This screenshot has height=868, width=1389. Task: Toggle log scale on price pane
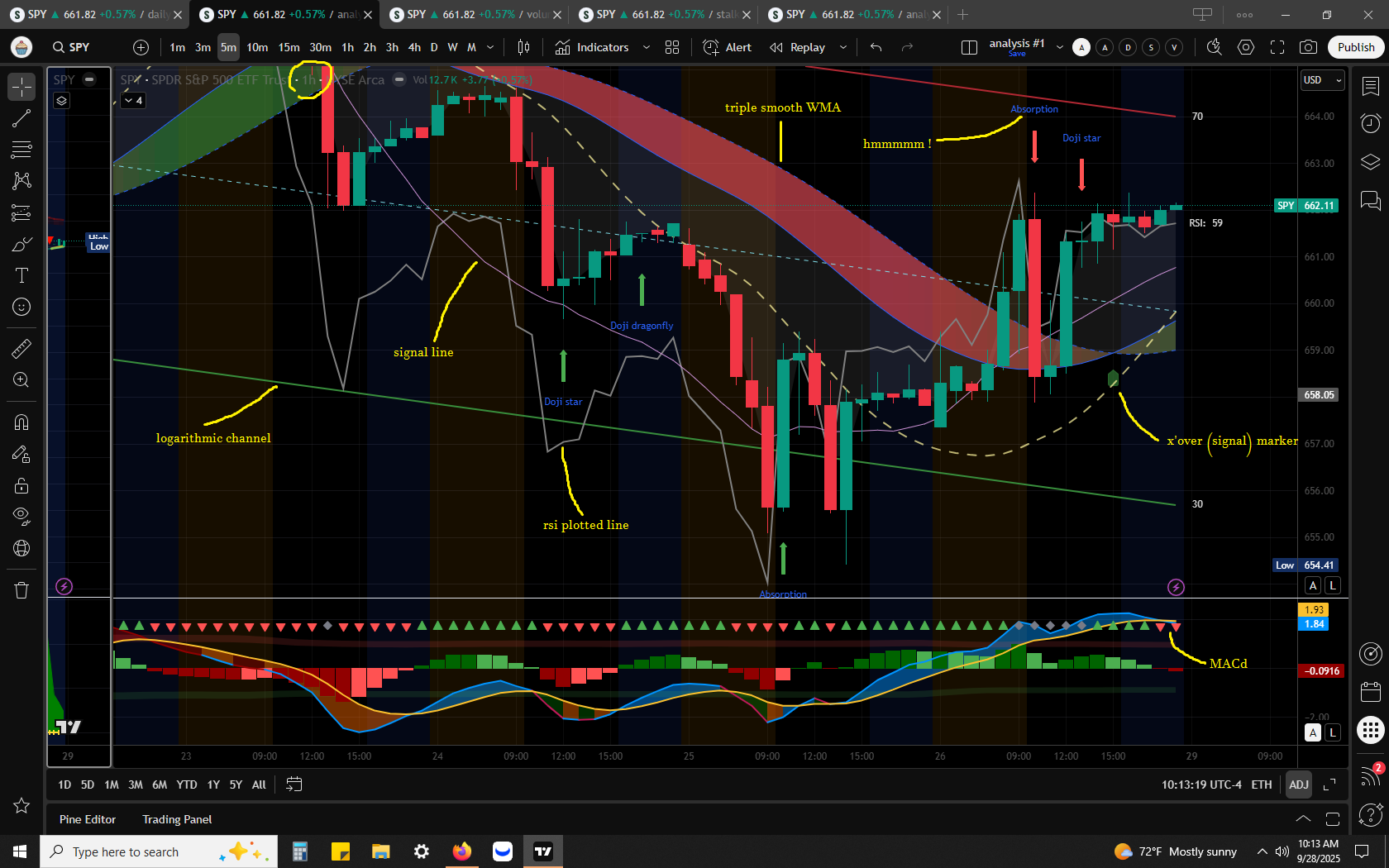pos(1333,585)
